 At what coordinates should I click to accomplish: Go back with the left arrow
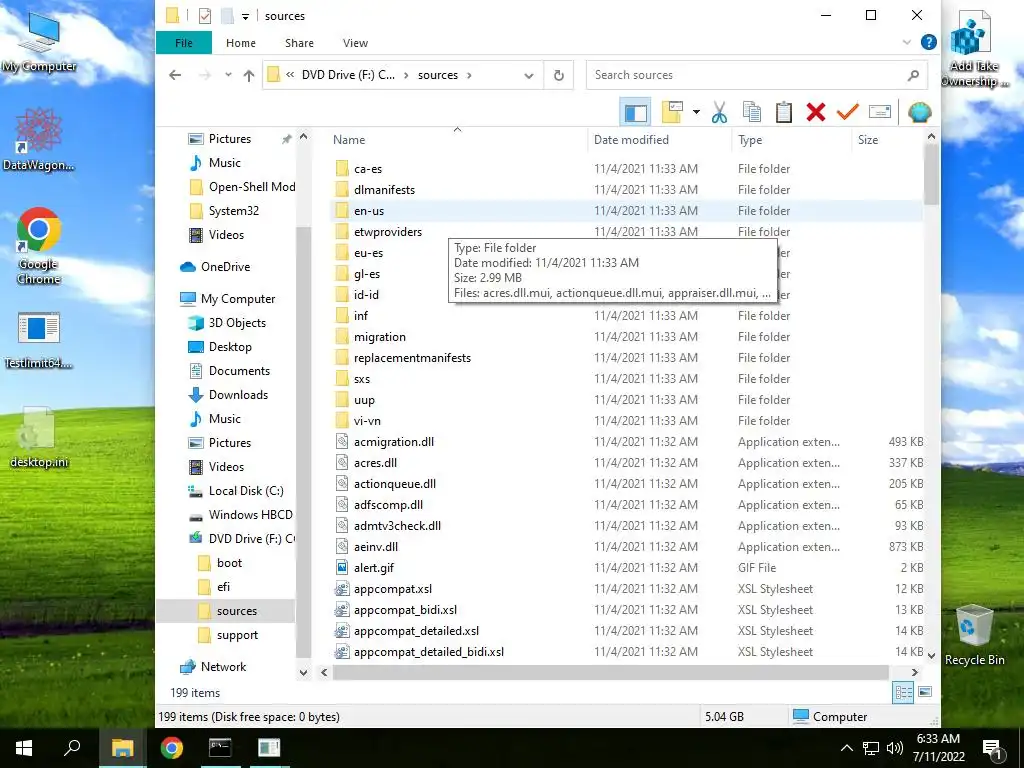tap(175, 75)
